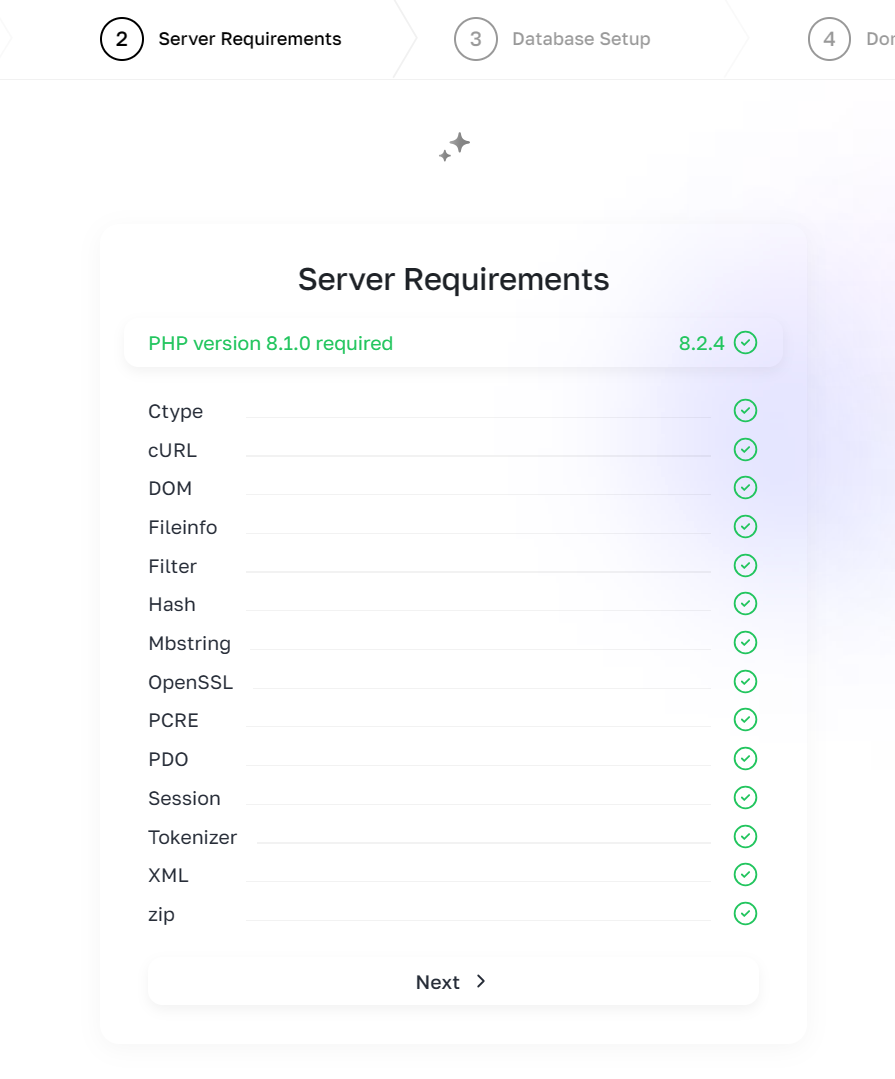Click the "Mbstring" extension label

click(190, 643)
